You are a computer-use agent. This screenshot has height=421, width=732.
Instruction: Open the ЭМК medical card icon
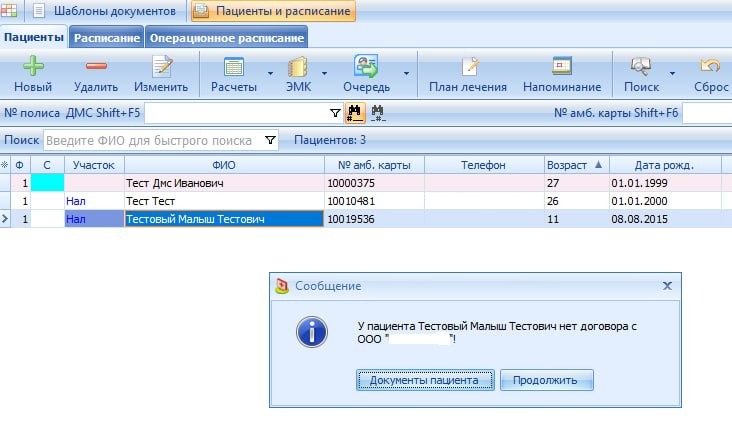(298, 67)
